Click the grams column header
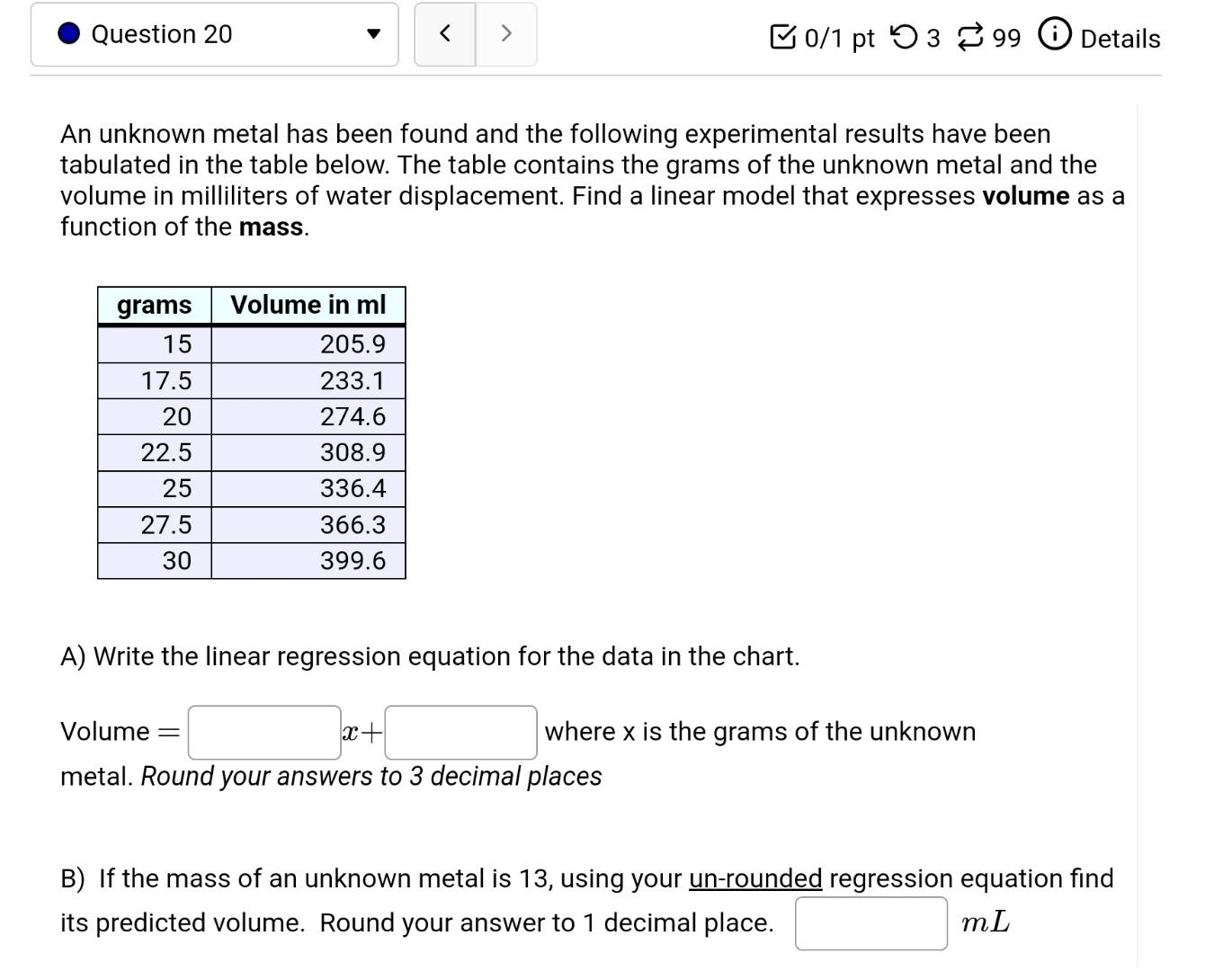1232x971 pixels. 155,306
